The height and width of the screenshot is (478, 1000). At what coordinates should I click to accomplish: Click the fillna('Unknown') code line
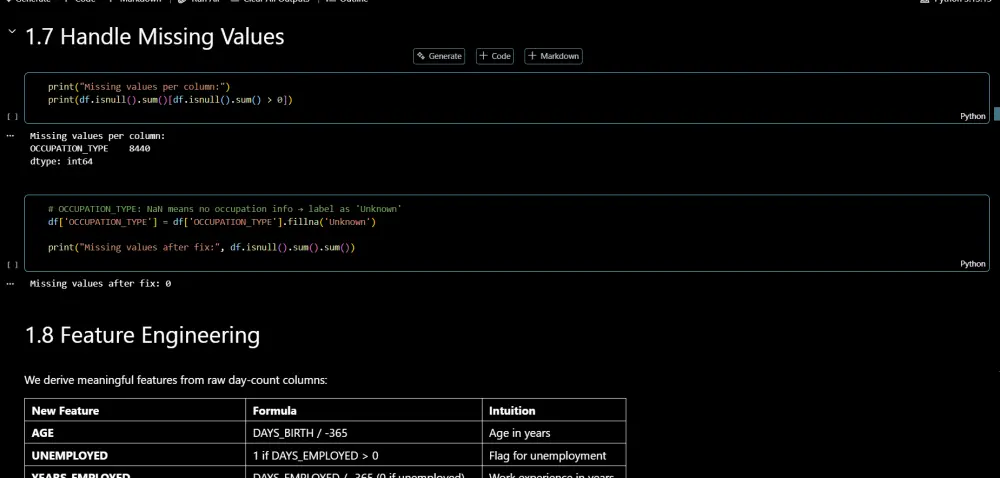[212, 222]
